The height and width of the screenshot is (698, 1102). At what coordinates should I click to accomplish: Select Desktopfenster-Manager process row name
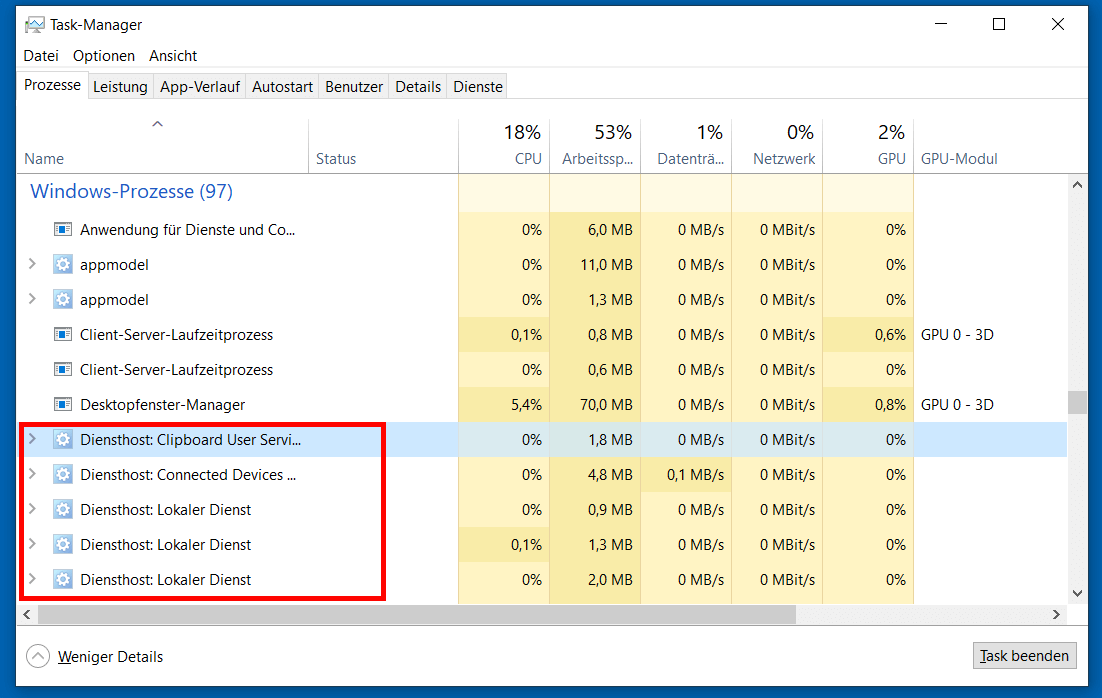(x=162, y=405)
